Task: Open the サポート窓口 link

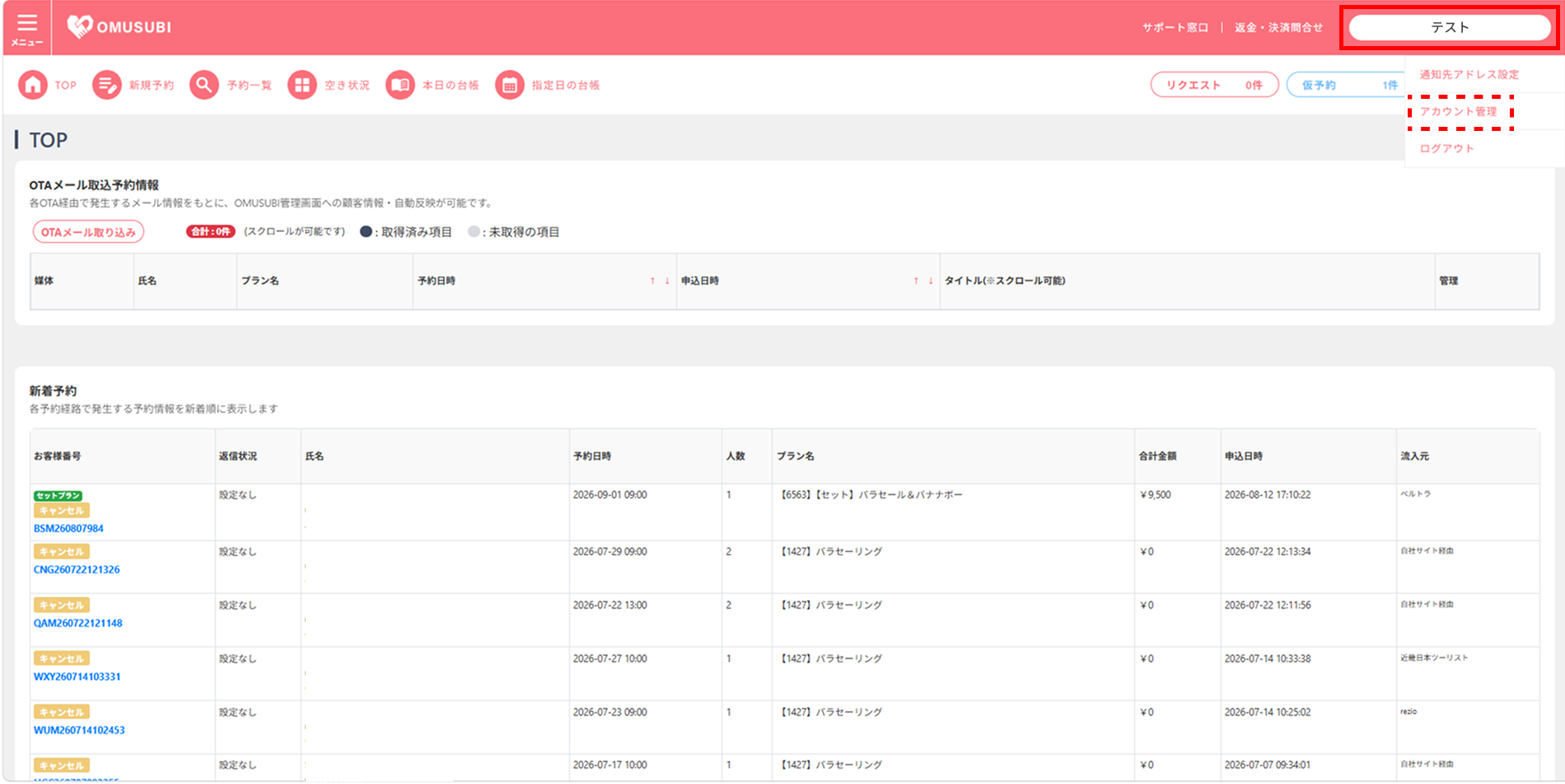Action: point(1175,27)
